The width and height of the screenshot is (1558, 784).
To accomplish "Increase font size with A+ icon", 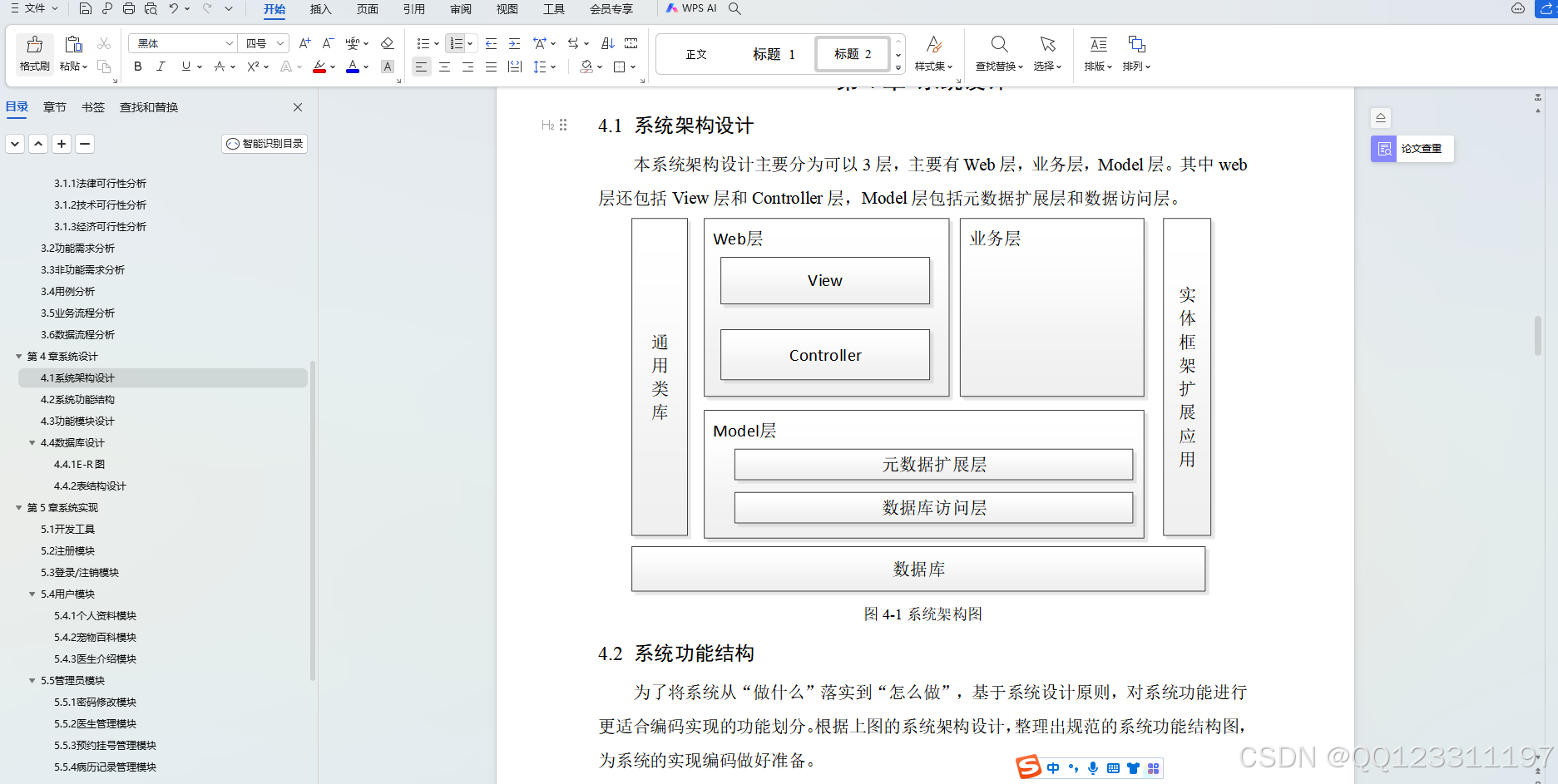I will 304,43.
